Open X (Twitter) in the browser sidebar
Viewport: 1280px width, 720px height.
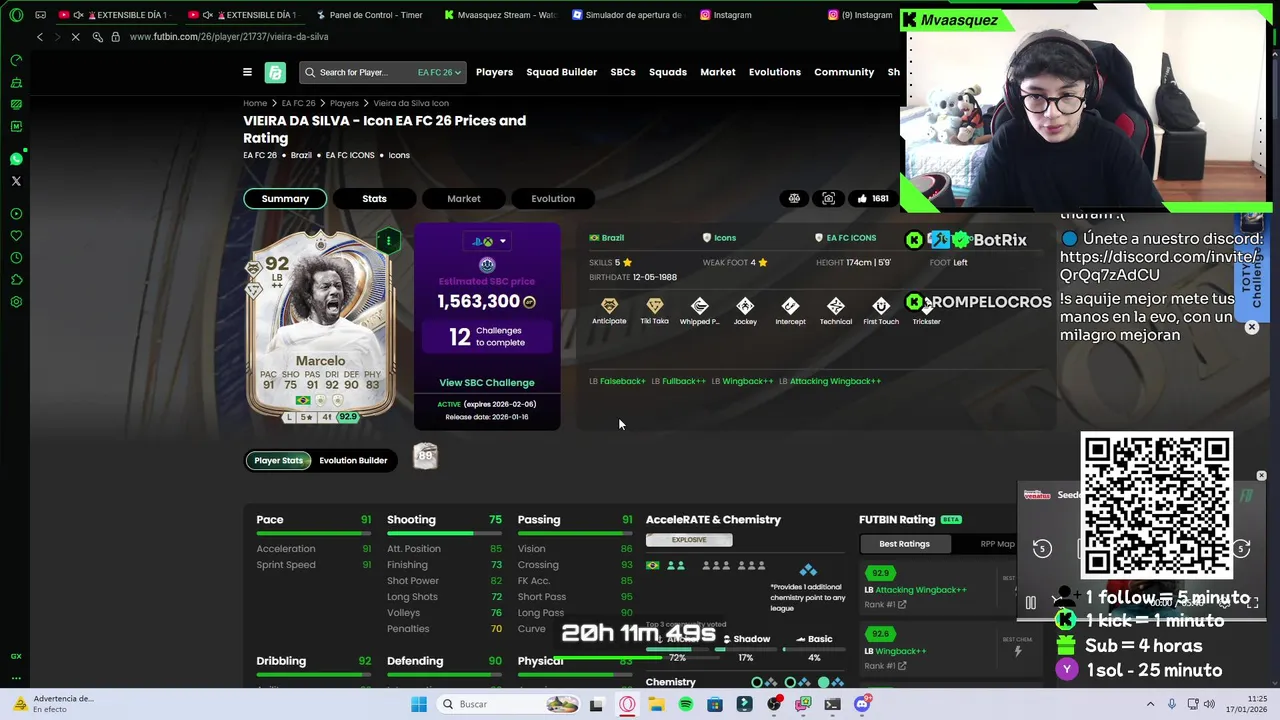coord(16,181)
